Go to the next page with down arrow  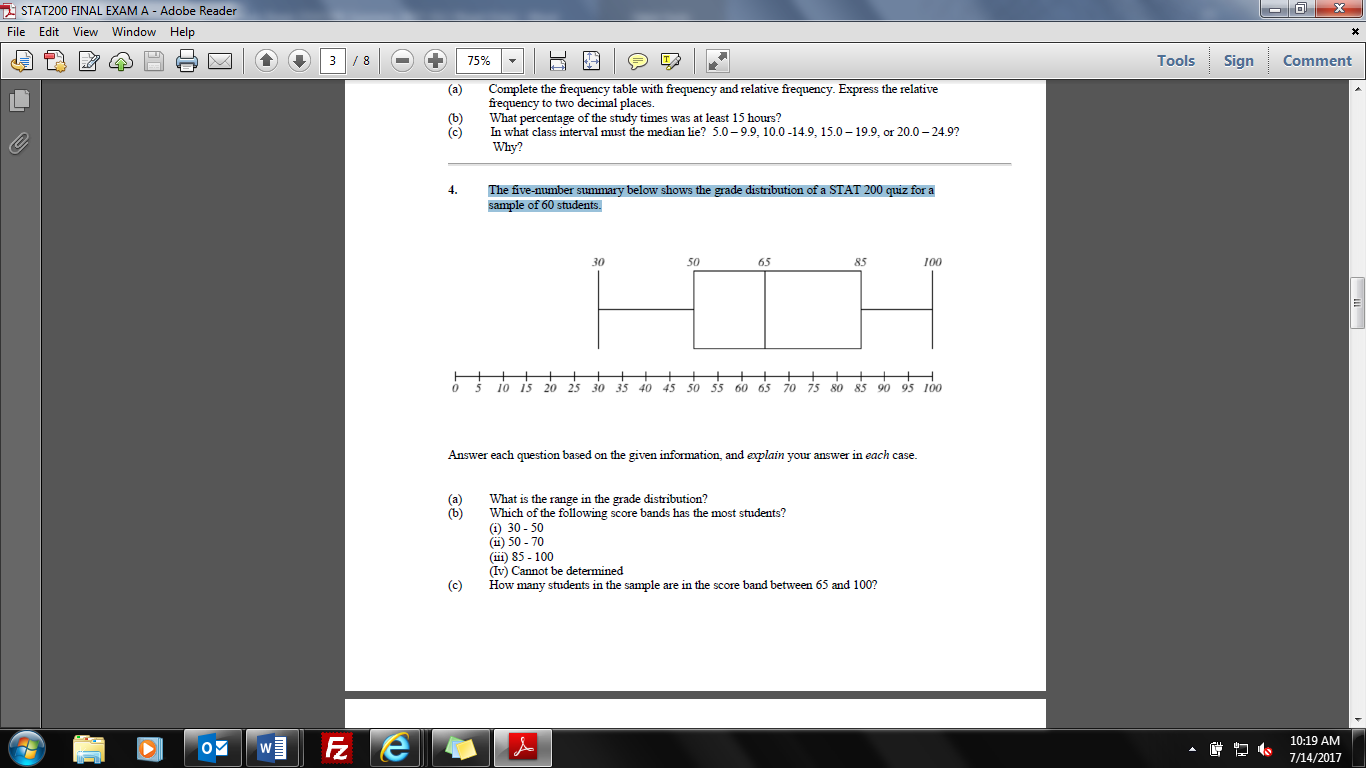pyautogui.click(x=298, y=60)
